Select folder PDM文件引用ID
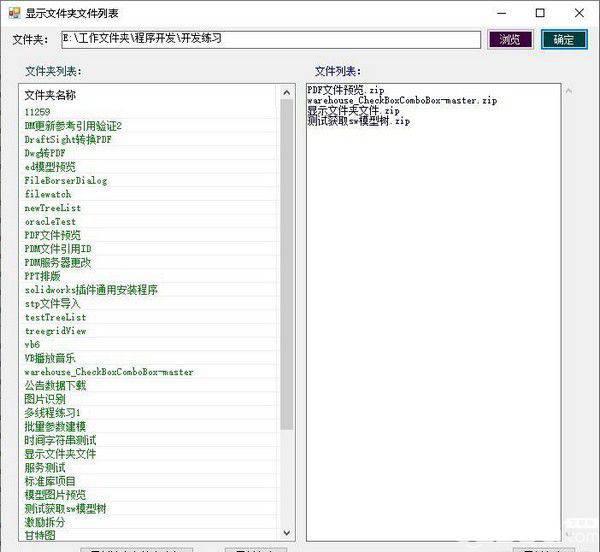 tap(58, 249)
